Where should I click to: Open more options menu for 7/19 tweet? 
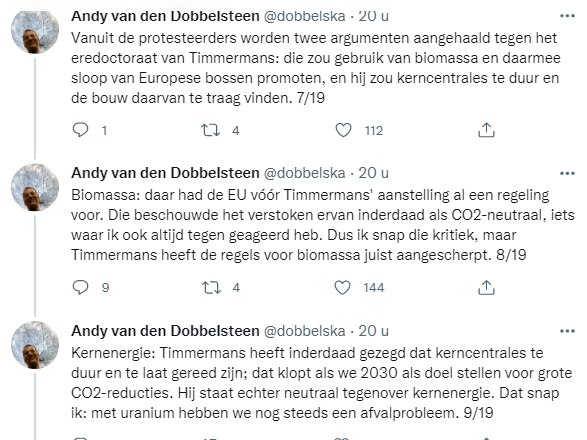tap(567, 16)
